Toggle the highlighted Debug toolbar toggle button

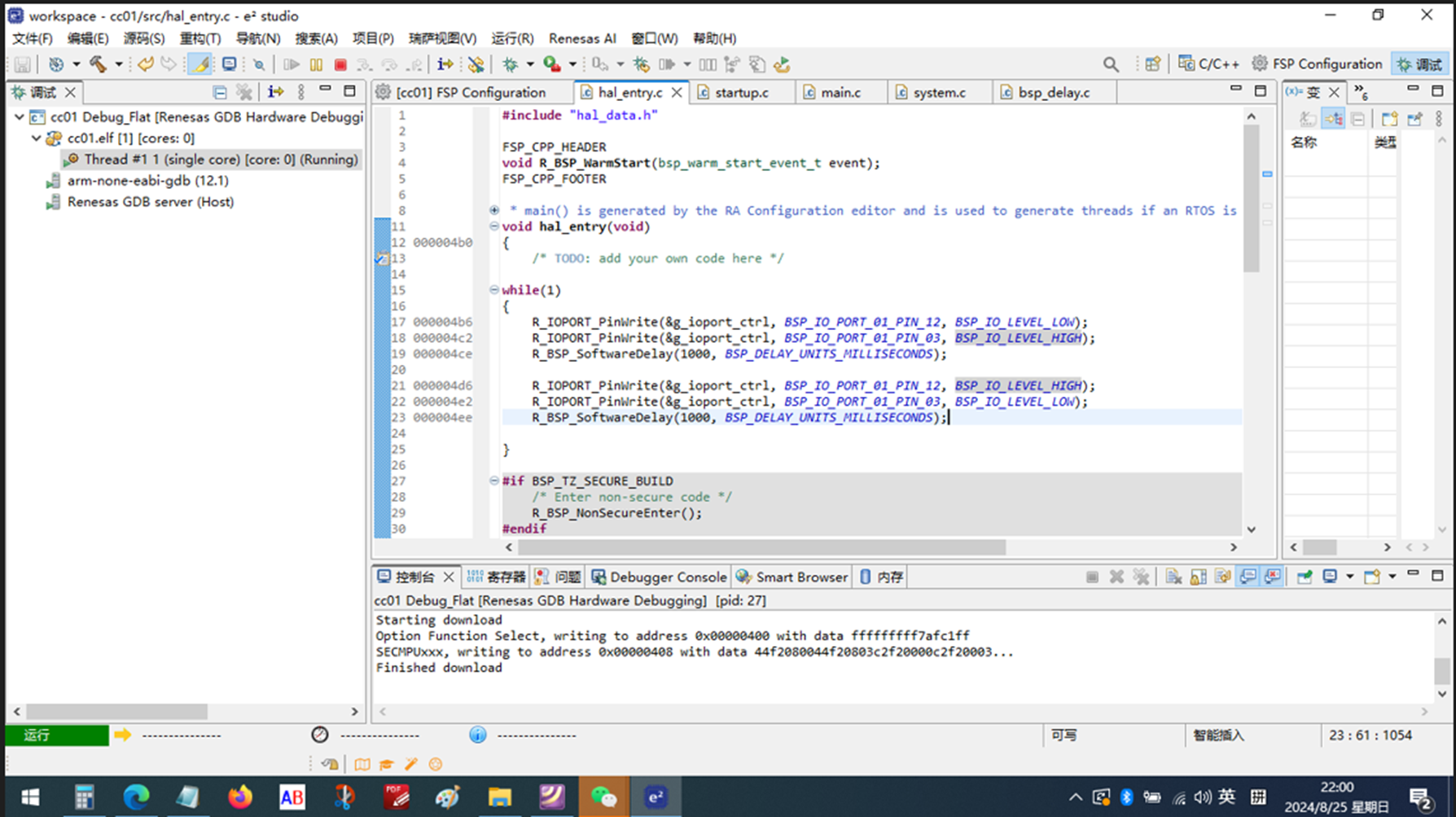(200, 64)
